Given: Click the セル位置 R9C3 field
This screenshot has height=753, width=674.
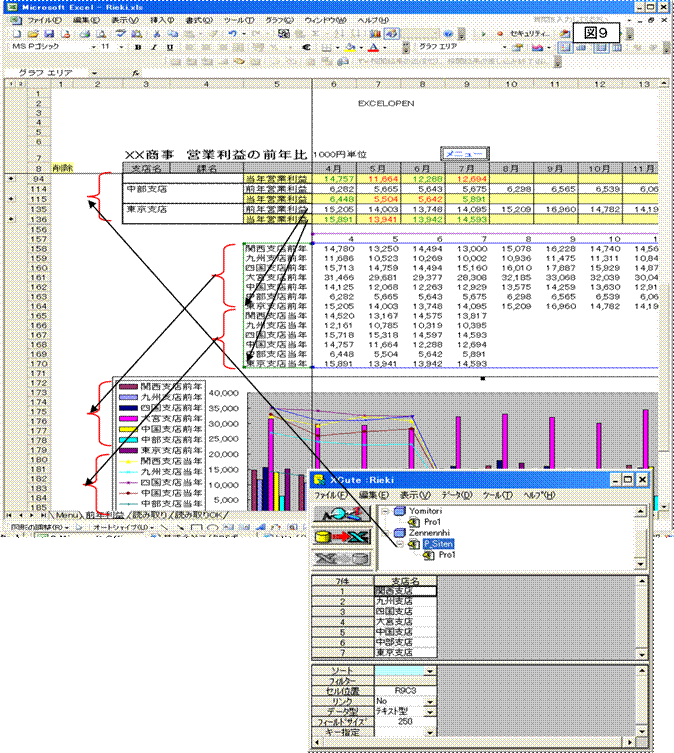Looking at the screenshot, I should 405,691.
